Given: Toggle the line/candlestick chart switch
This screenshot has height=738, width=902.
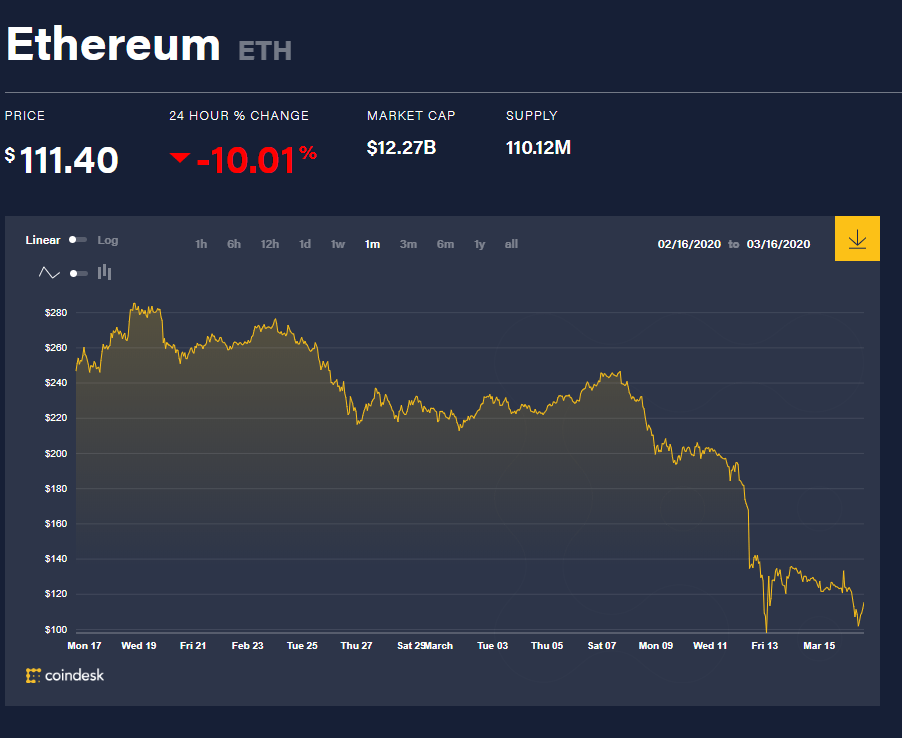Looking at the screenshot, I should click(x=78, y=273).
